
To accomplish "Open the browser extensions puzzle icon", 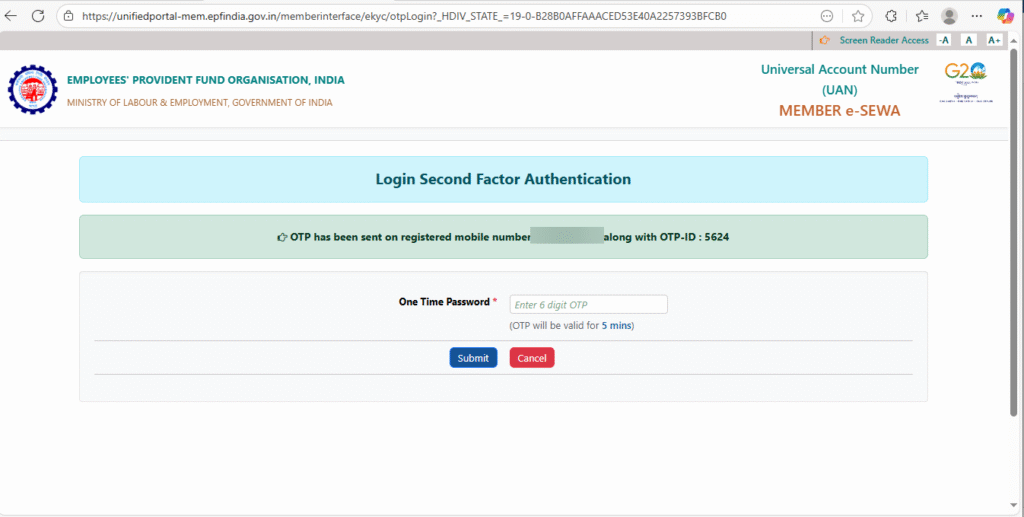I will pos(891,16).
